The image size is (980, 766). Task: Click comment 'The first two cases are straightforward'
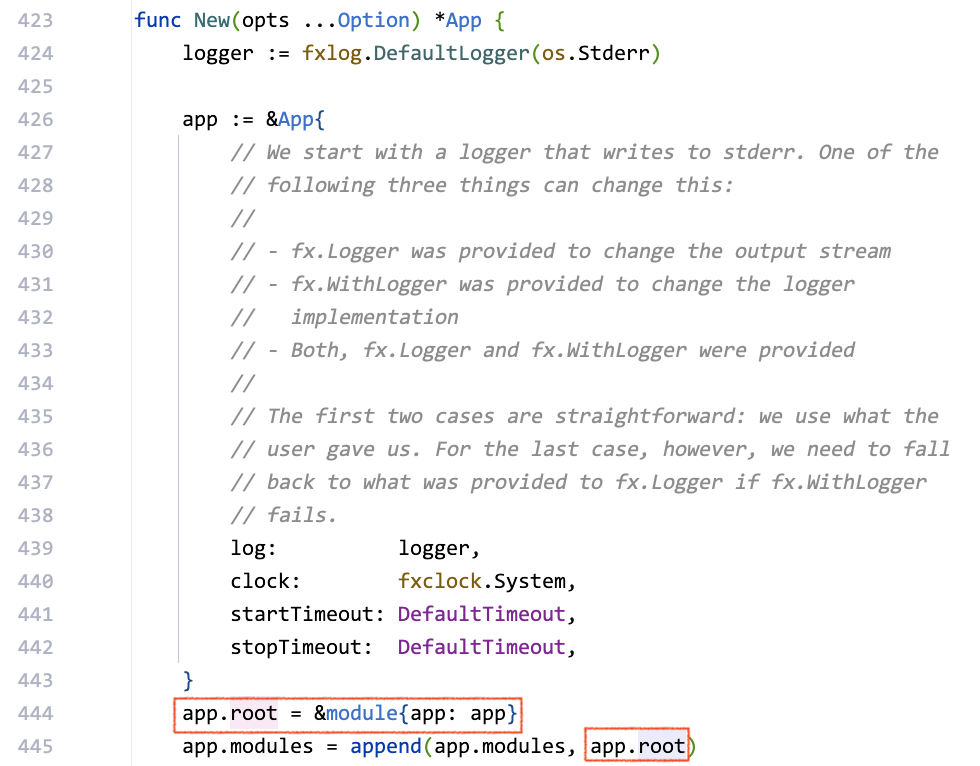point(584,416)
